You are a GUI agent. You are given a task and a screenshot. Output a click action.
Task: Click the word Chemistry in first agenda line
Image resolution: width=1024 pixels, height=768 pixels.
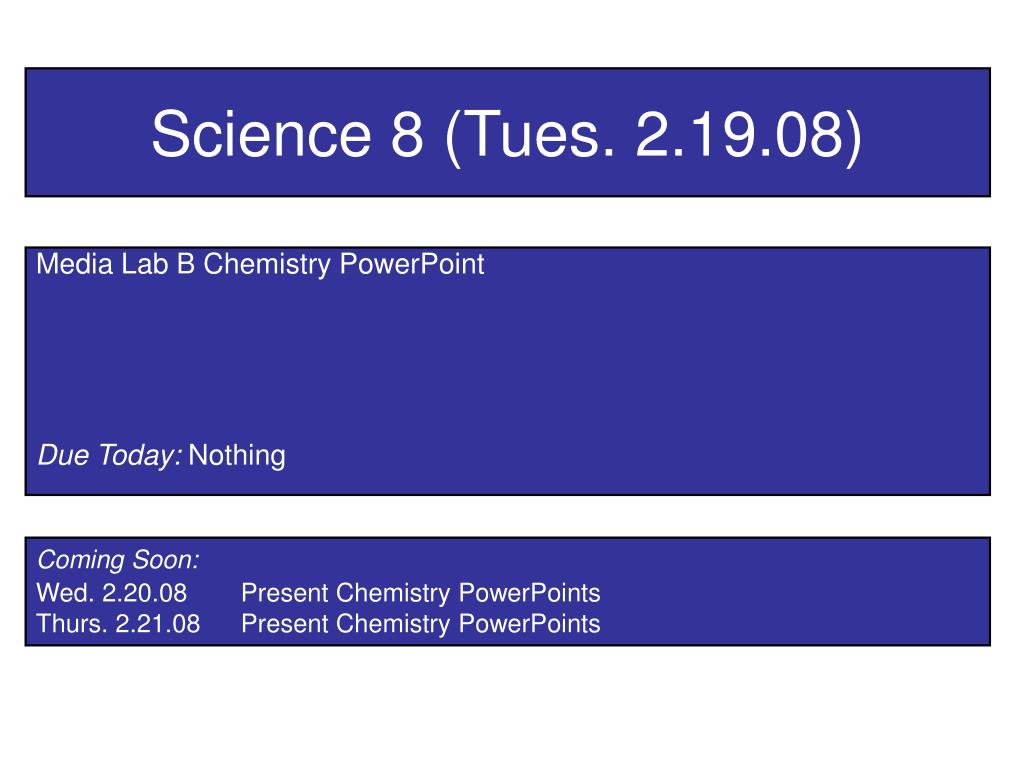click(267, 265)
